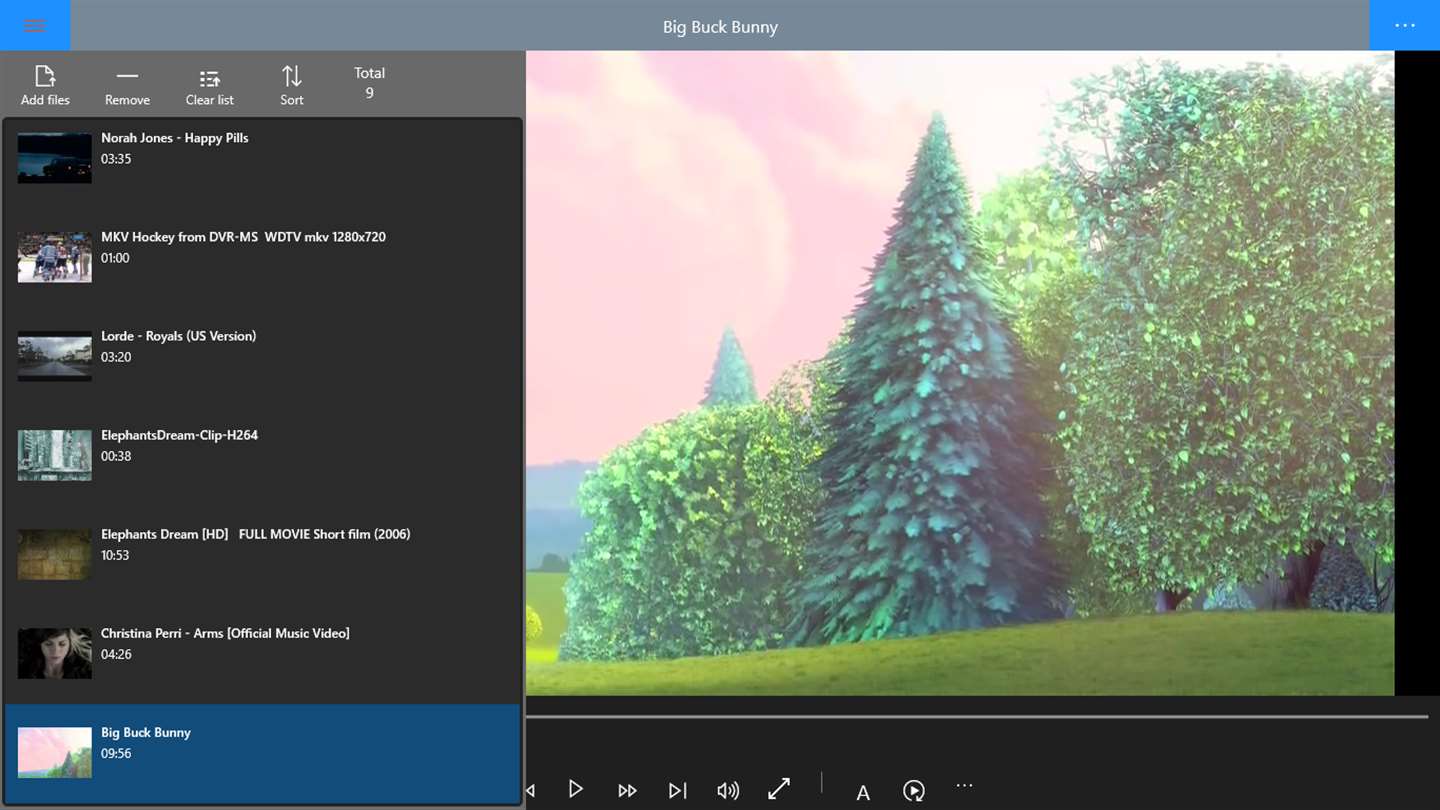Image resolution: width=1440 pixels, height=810 pixels.
Task: Open the subtitle settings (A icon)
Action: (x=863, y=793)
